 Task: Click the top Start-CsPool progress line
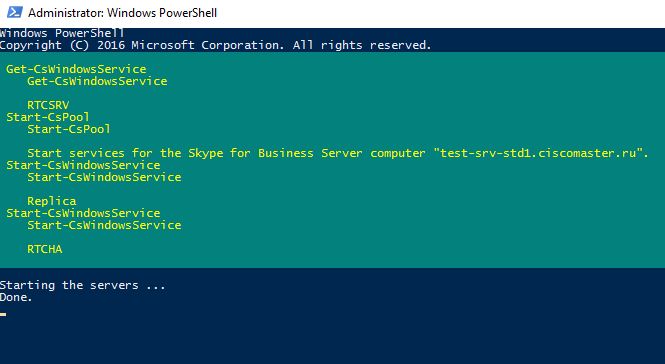48,117
